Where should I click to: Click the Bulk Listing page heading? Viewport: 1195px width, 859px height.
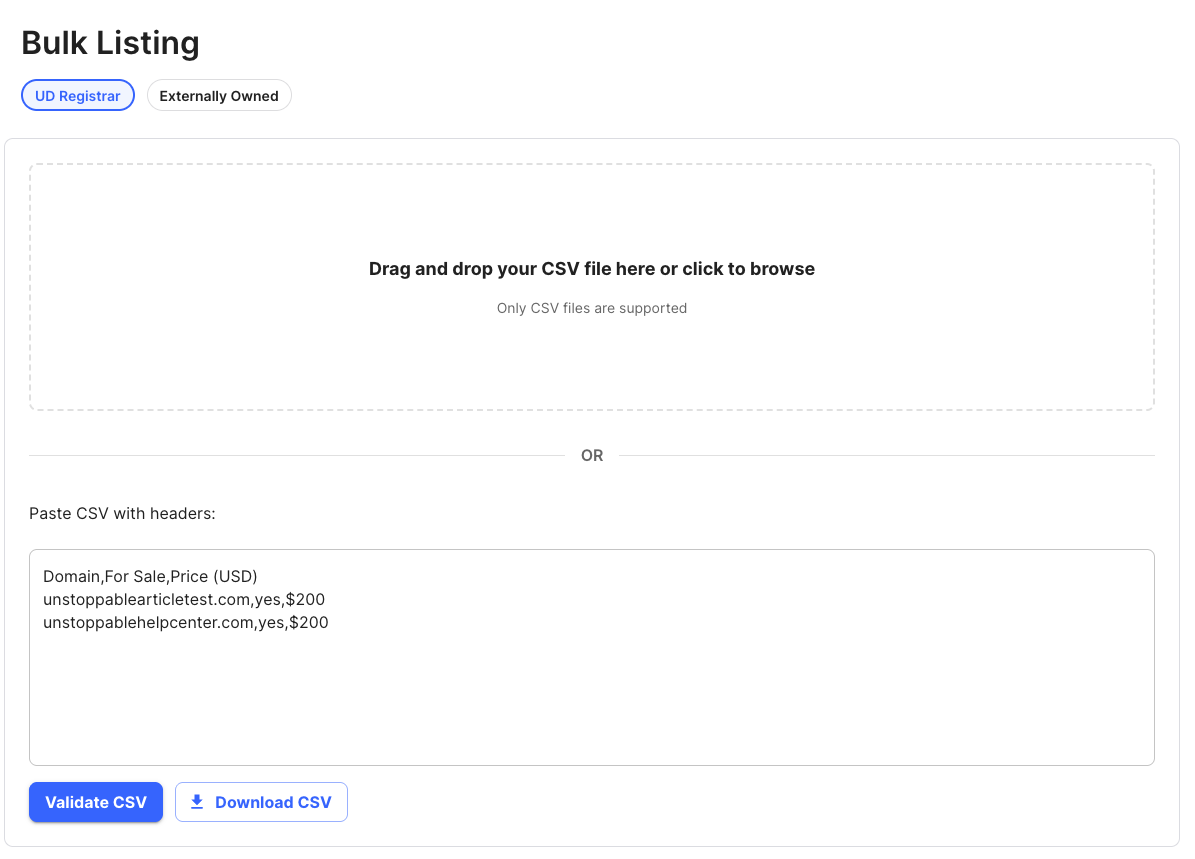(110, 43)
